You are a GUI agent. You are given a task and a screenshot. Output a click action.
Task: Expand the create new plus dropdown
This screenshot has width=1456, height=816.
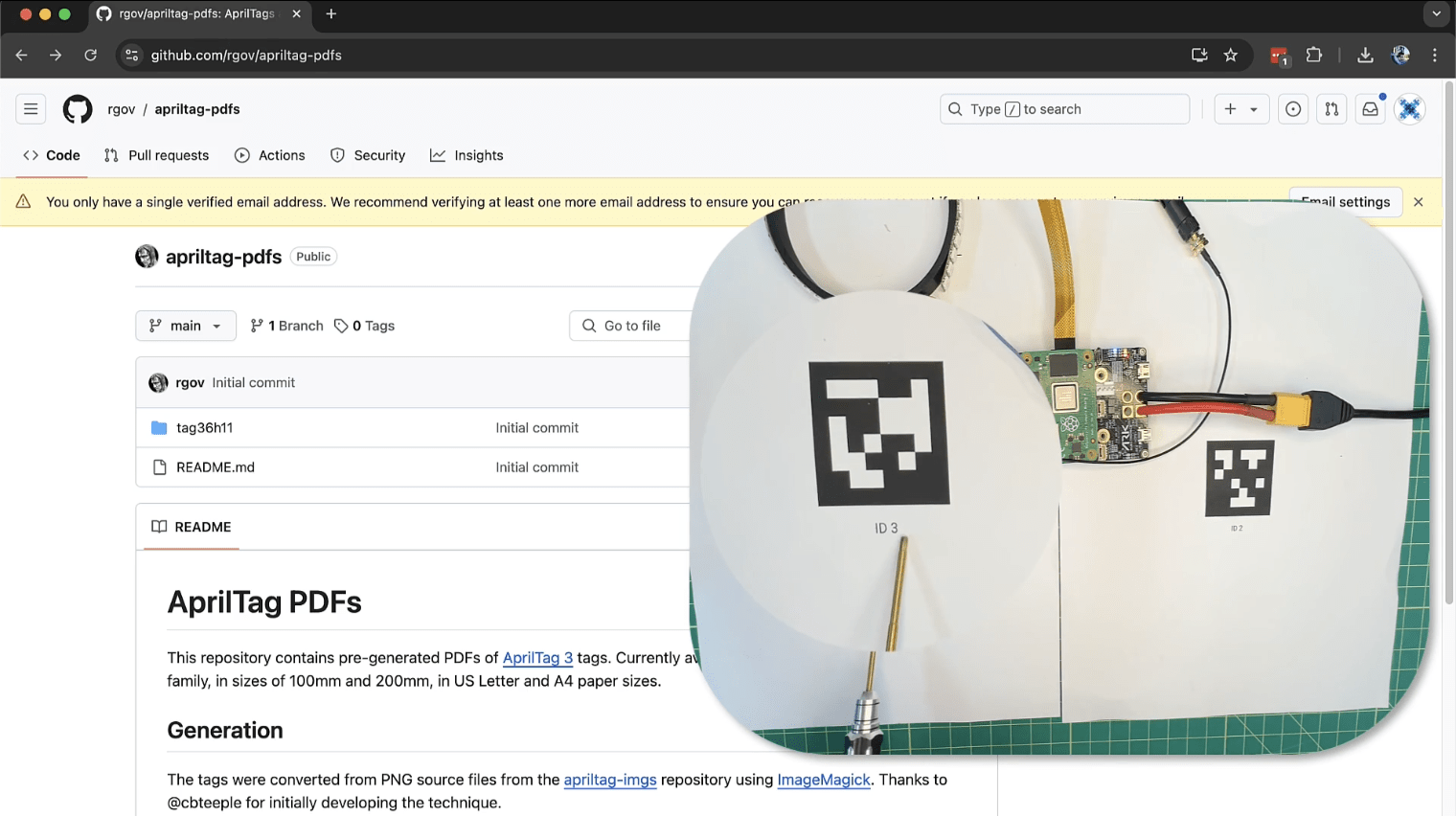point(1240,109)
